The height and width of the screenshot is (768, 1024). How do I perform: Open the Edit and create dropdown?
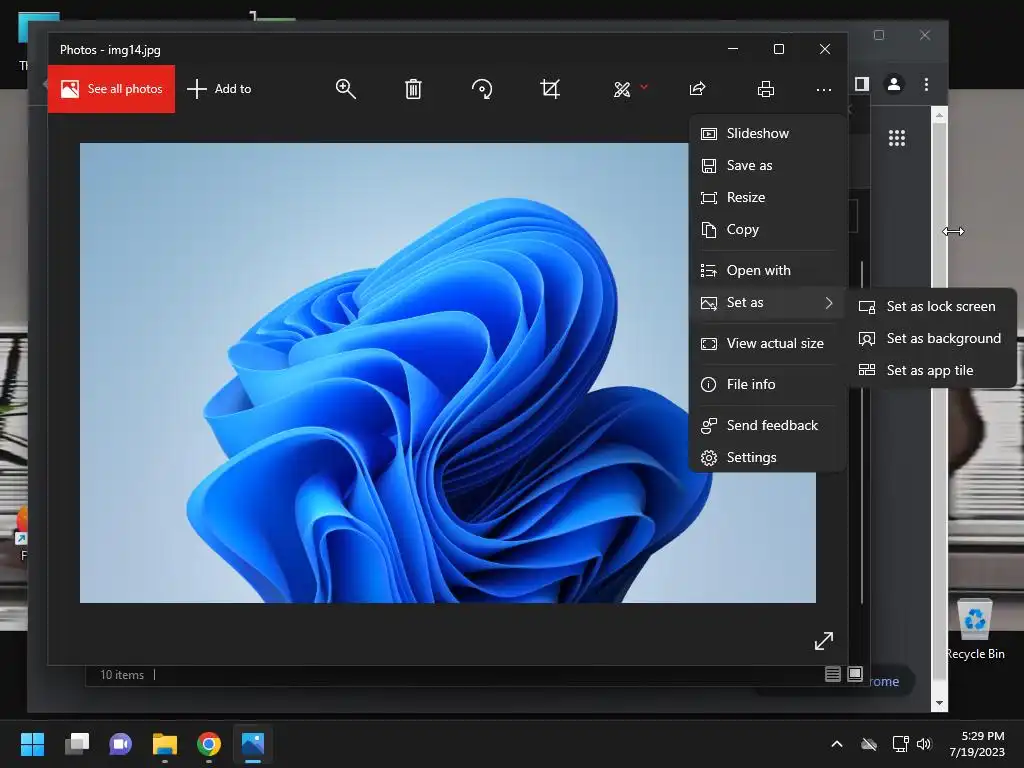(x=630, y=89)
